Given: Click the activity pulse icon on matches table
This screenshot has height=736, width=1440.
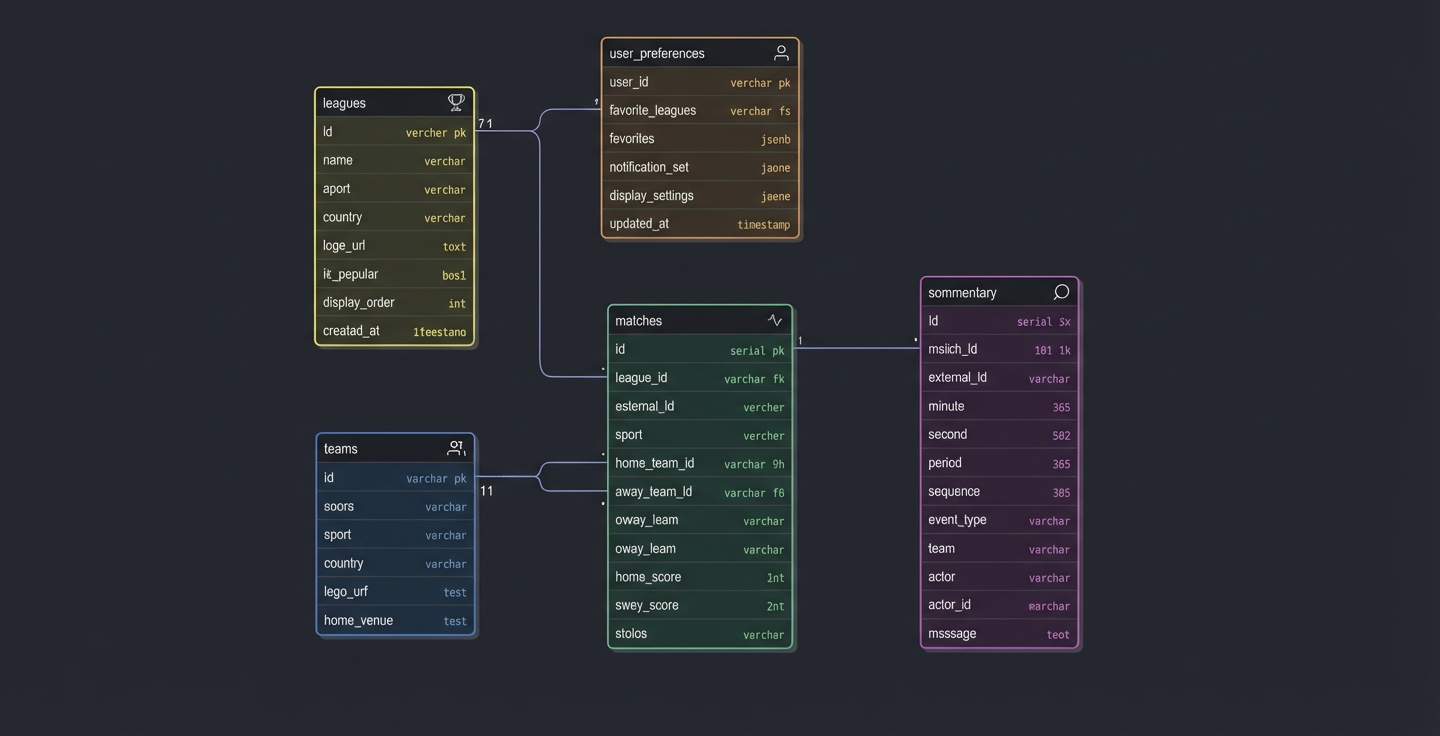Looking at the screenshot, I should click(775, 320).
